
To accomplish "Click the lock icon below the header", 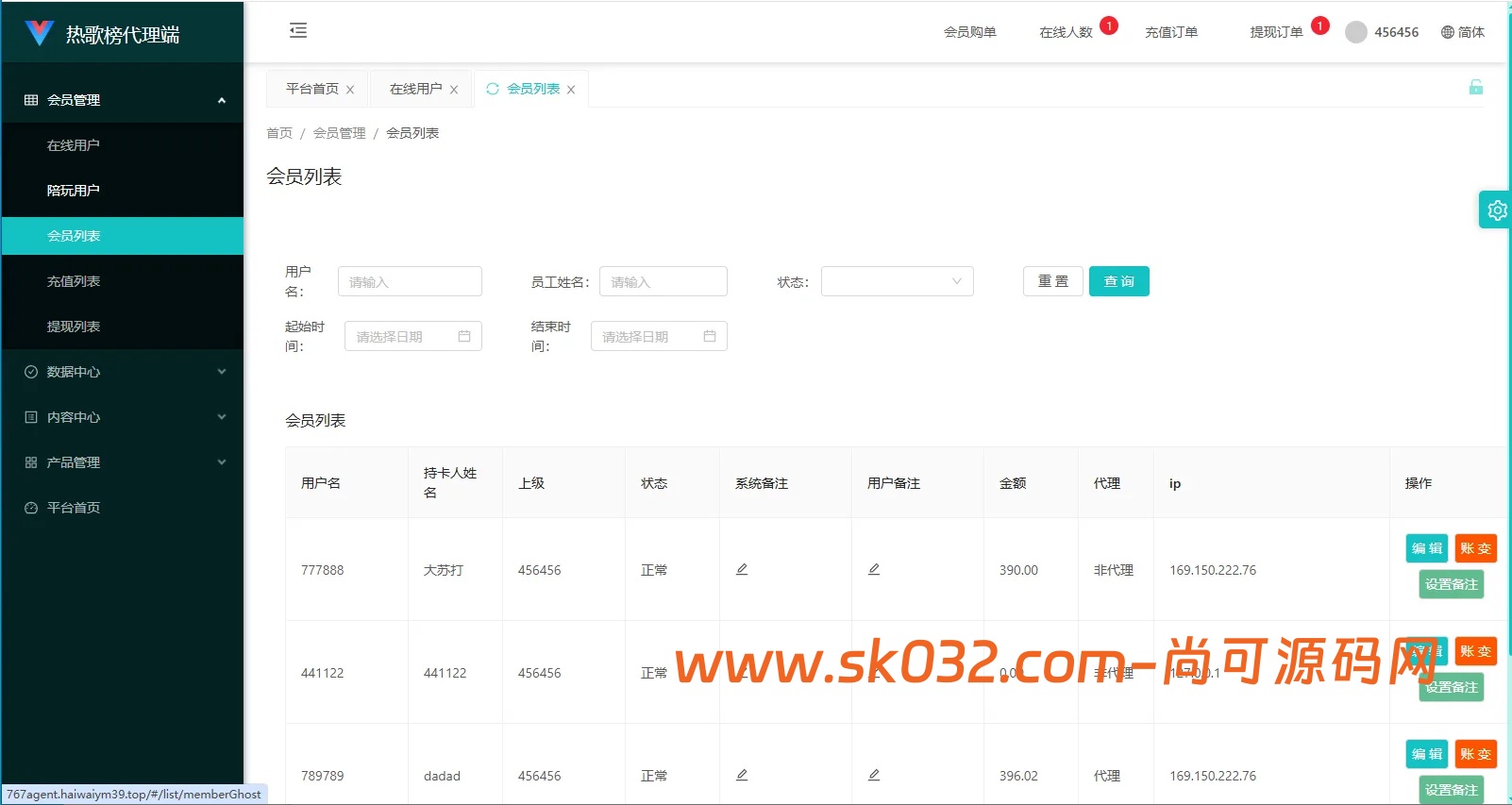I will tap(1476, 88).
